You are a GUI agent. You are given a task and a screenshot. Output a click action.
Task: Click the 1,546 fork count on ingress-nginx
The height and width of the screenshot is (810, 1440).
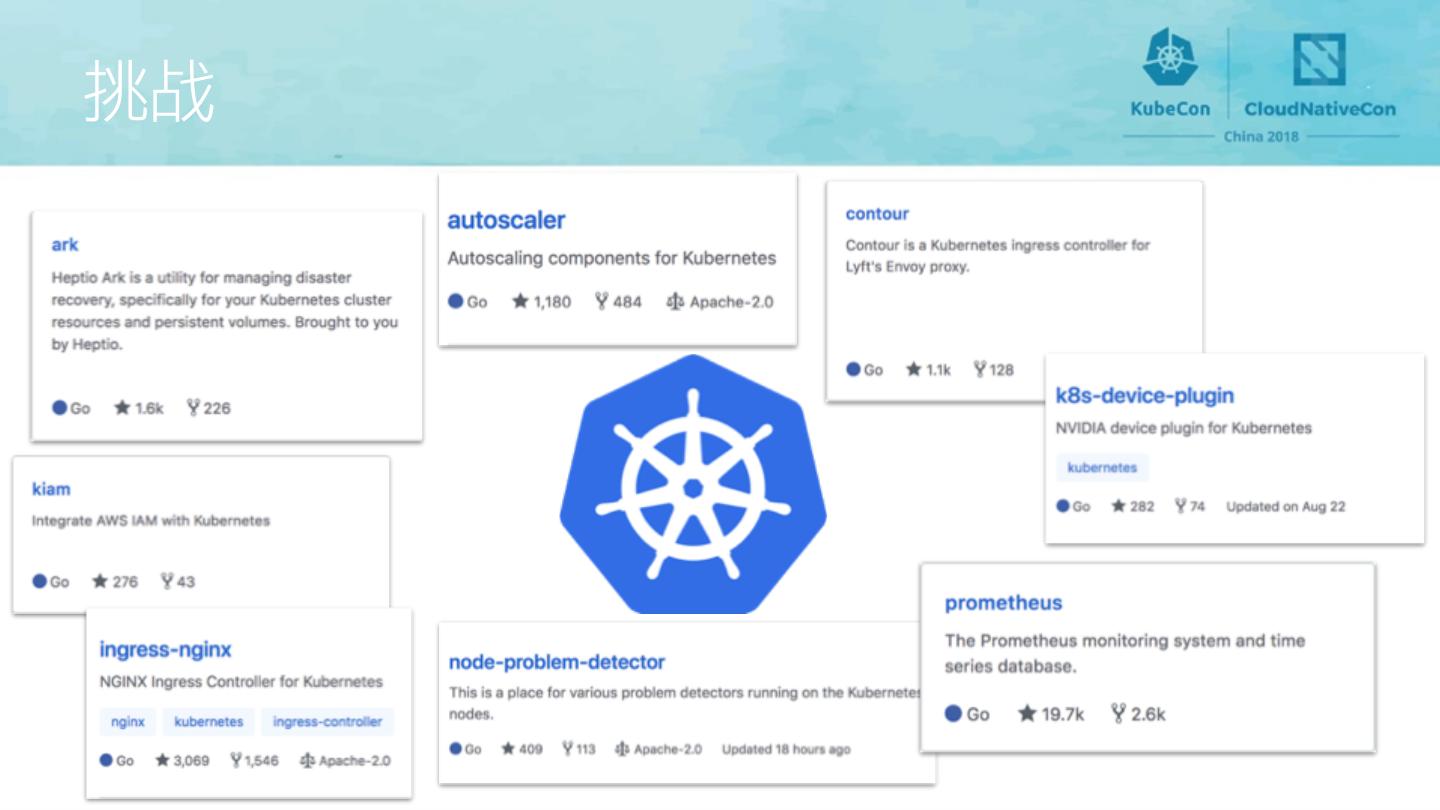pos(263,761)
